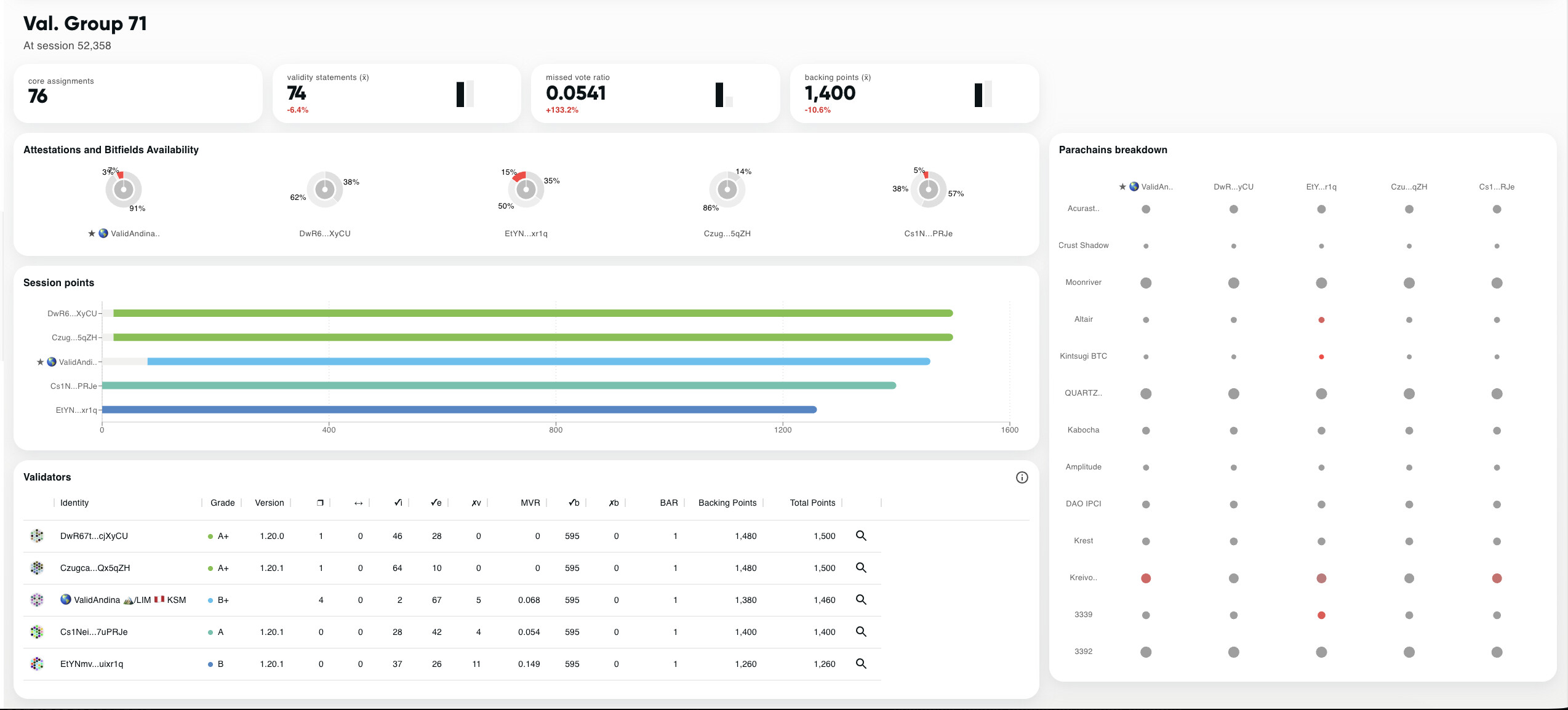Click the magnifier for EtYNmv...uixr1q
The height and width of the screenshot is (710, 1568).
861,664
